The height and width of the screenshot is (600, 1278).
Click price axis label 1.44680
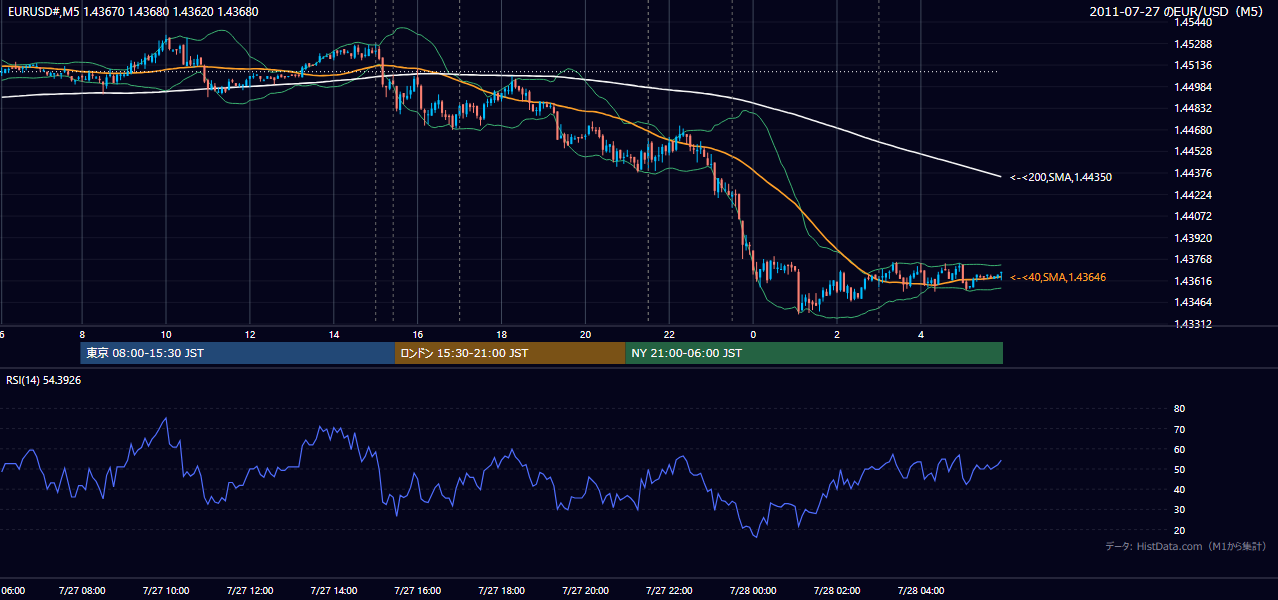(x=1194, y=130)
